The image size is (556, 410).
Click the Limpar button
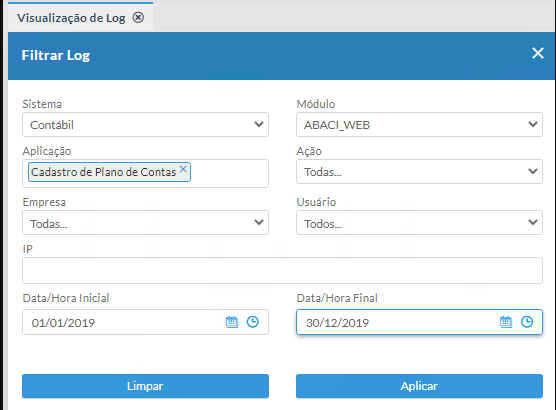(145, 386)
